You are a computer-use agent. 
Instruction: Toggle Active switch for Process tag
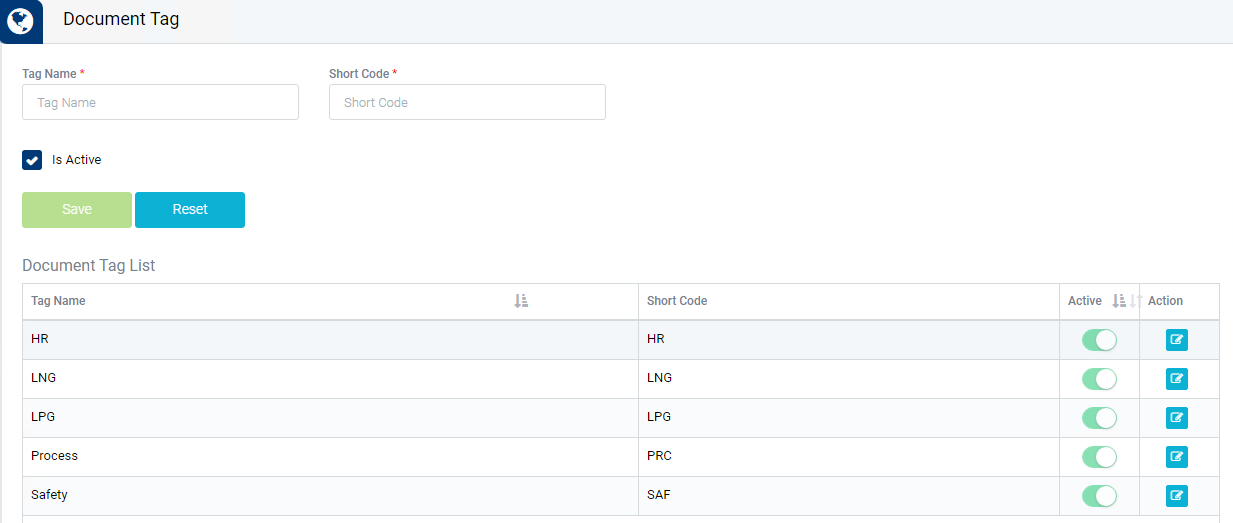point(1099,457)
